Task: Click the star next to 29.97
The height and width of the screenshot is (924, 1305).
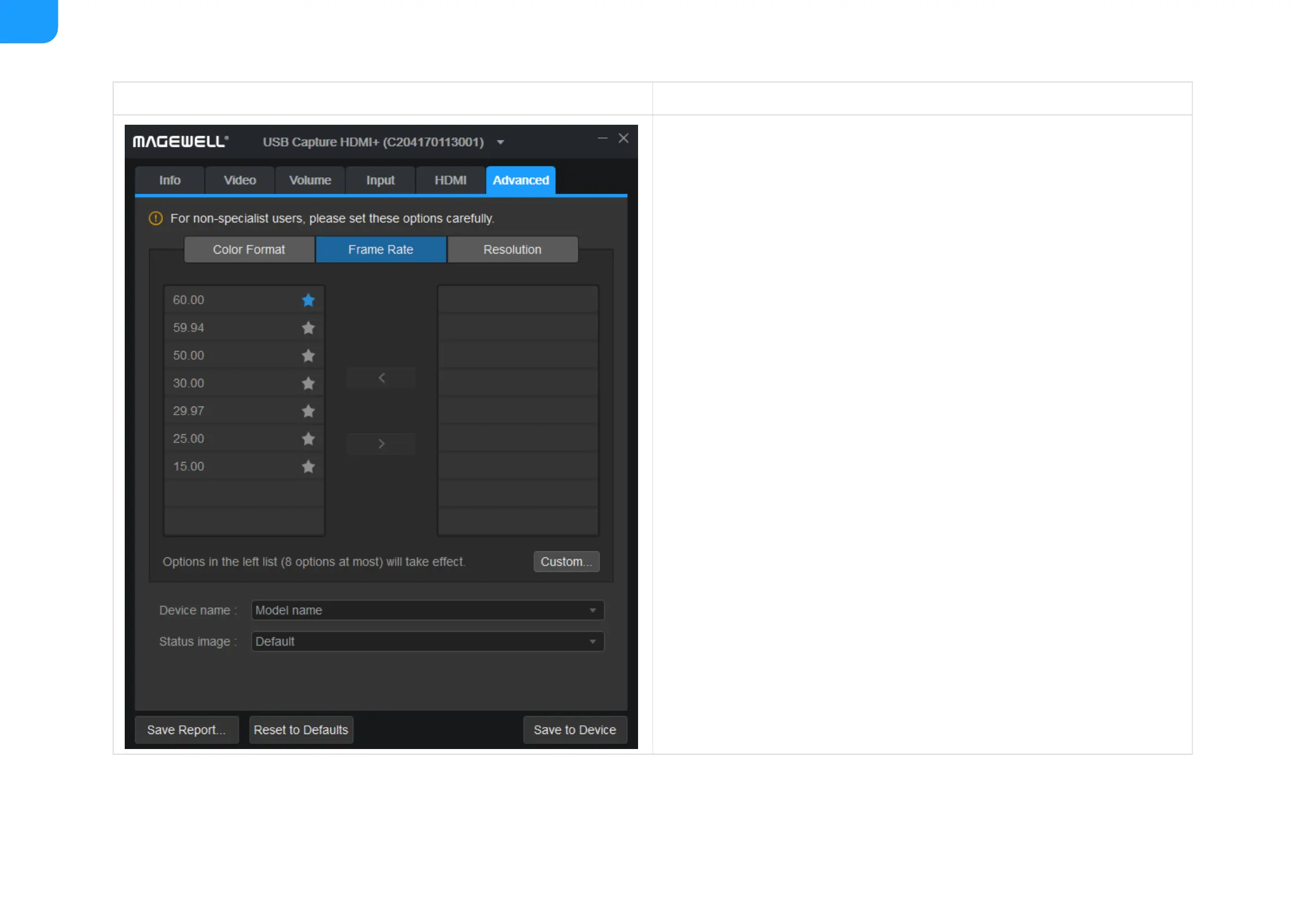Action: coord(308,411)
